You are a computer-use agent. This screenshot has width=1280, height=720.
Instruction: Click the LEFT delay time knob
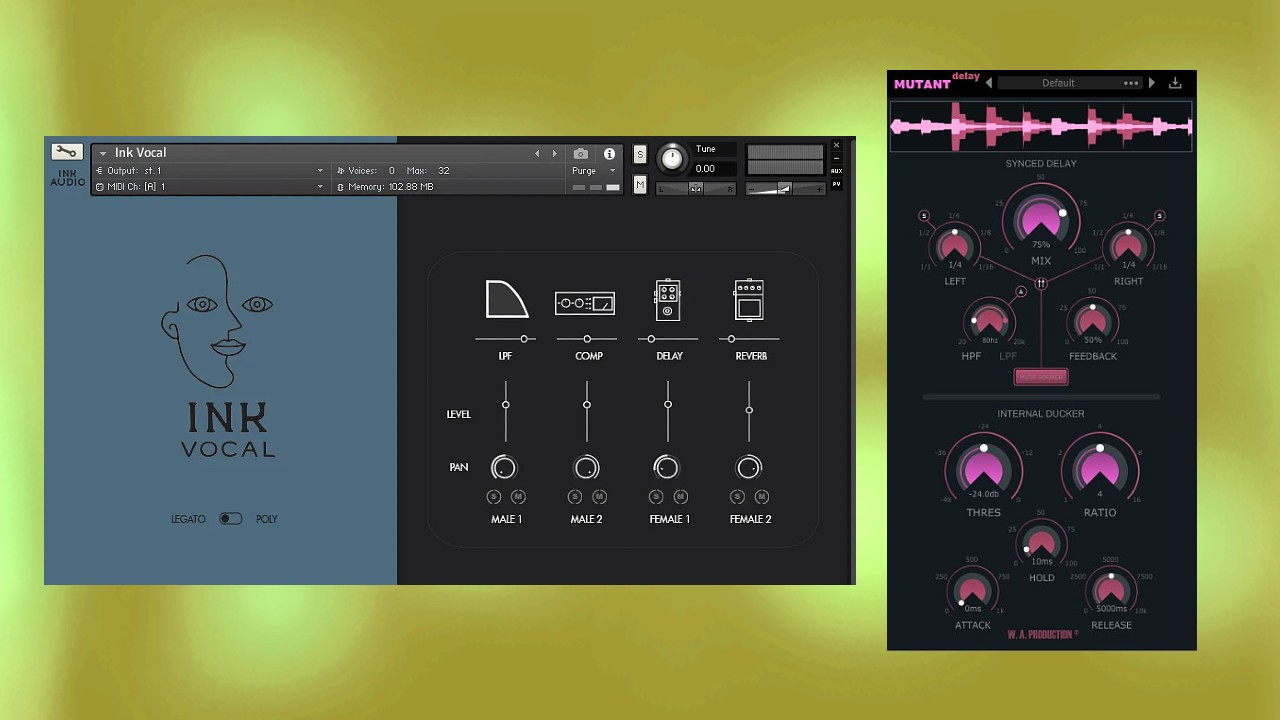tap(955, 246)
